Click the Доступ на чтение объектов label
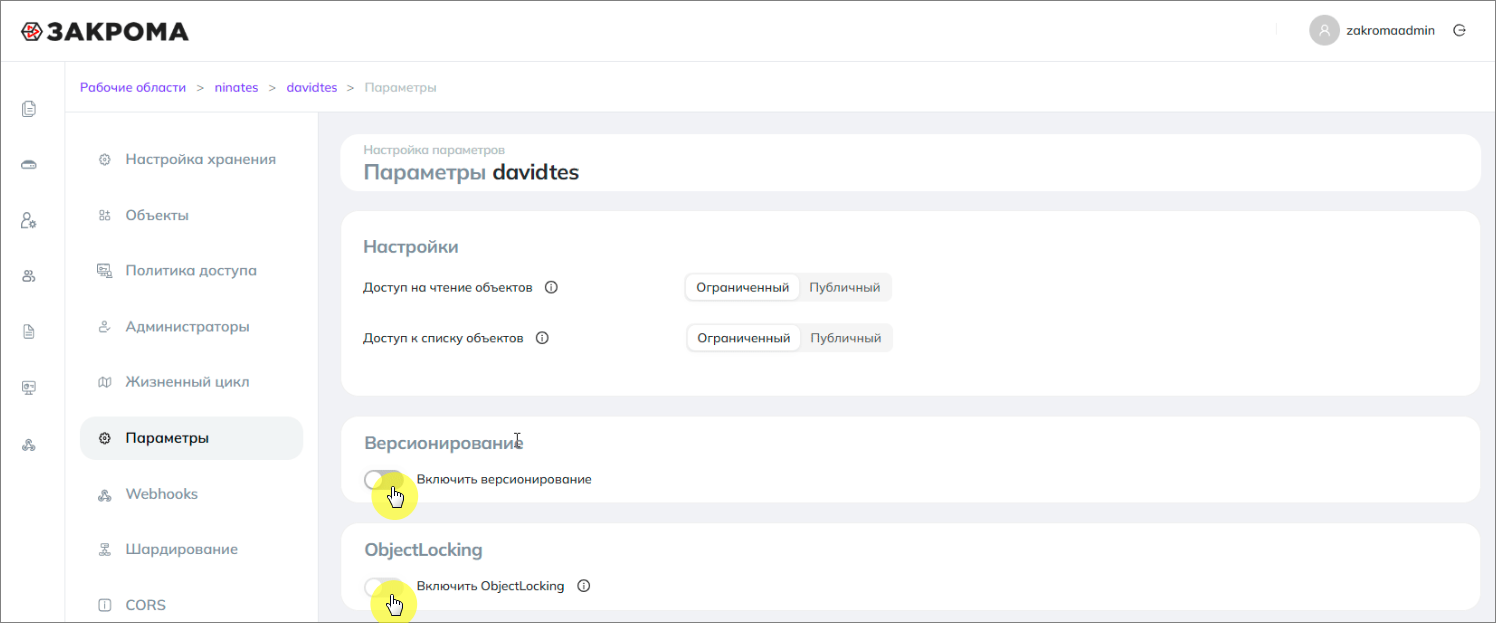Viewport: 1496px width, 623px height. [448, 287]
